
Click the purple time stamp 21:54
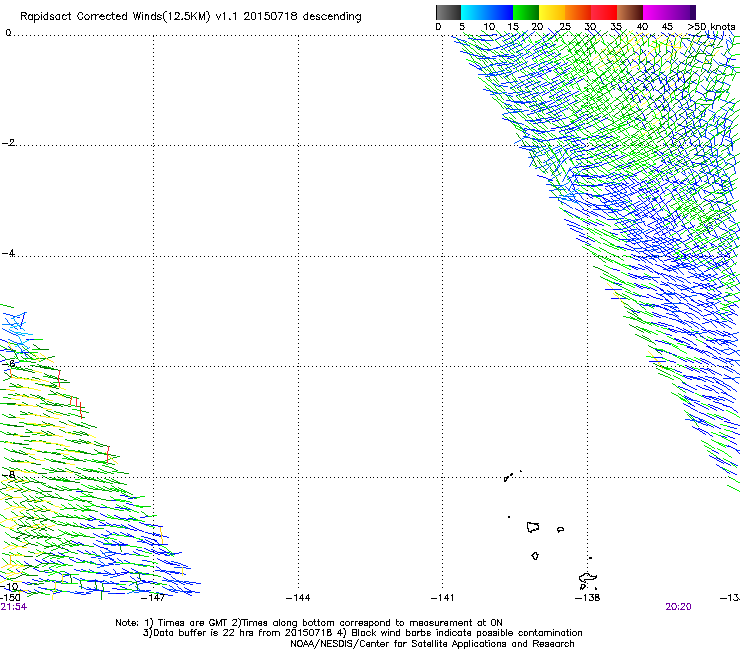(14, 607)
